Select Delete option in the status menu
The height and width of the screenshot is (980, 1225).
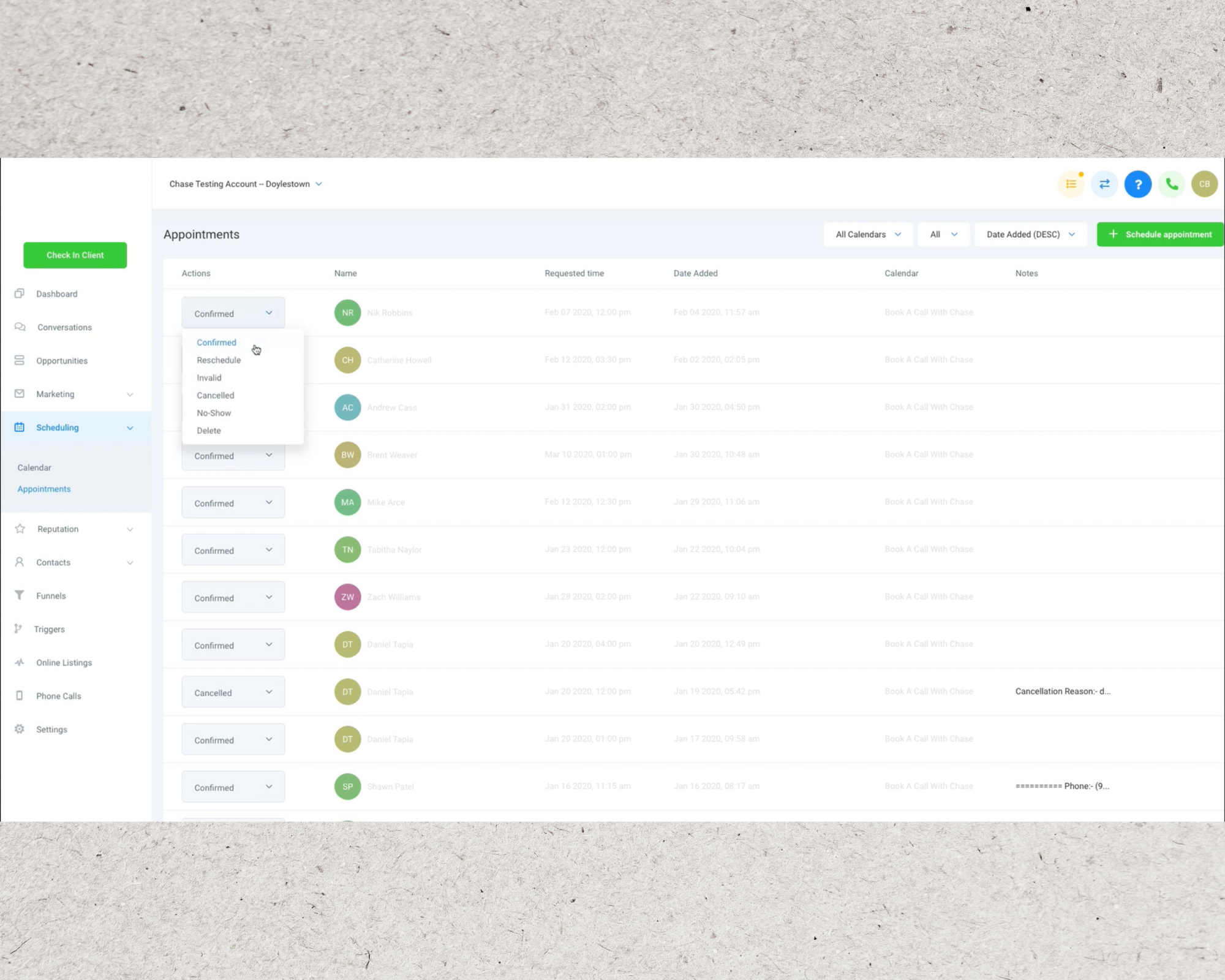(209, 431)
